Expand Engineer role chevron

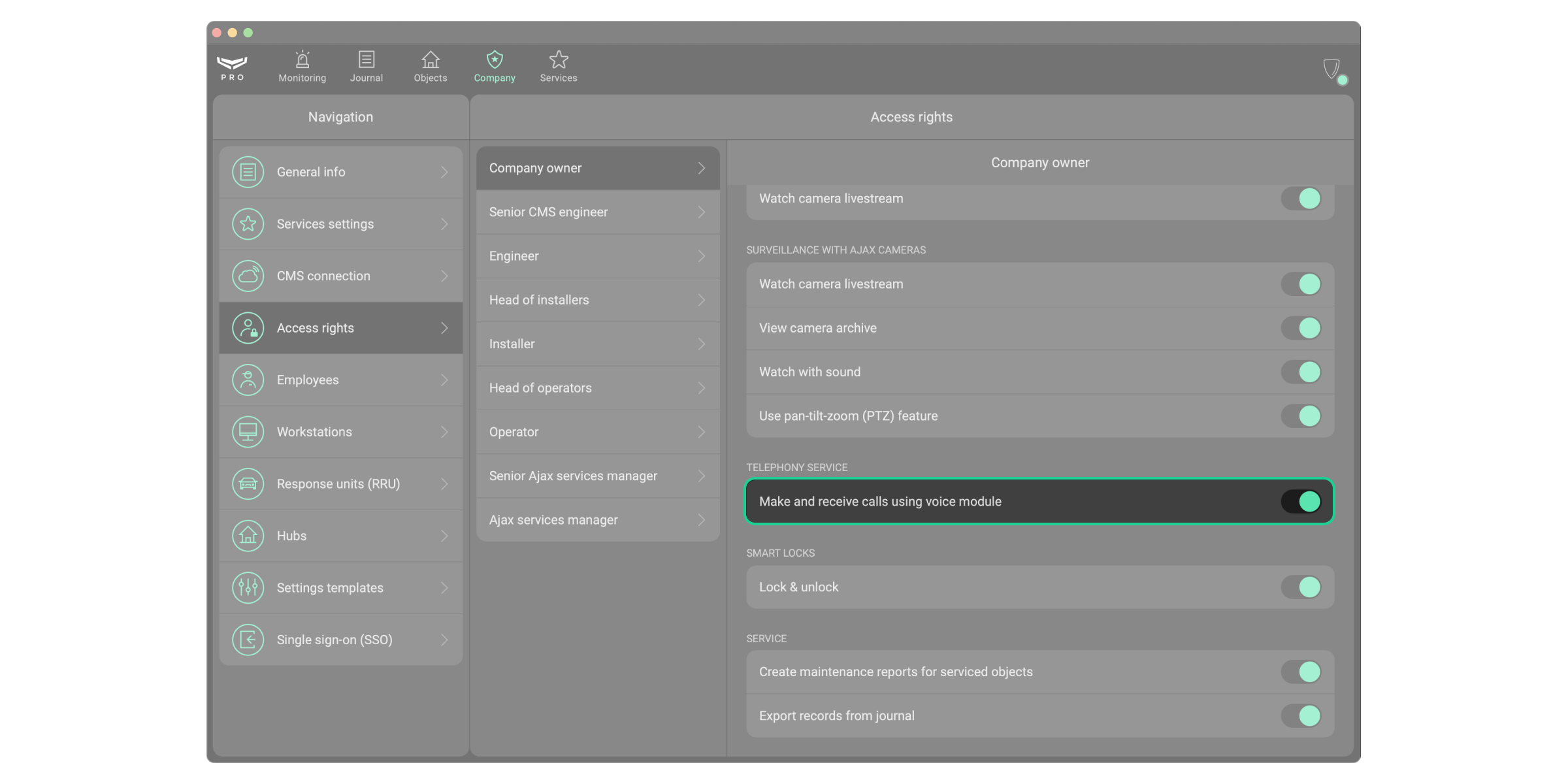coord(702,256)
